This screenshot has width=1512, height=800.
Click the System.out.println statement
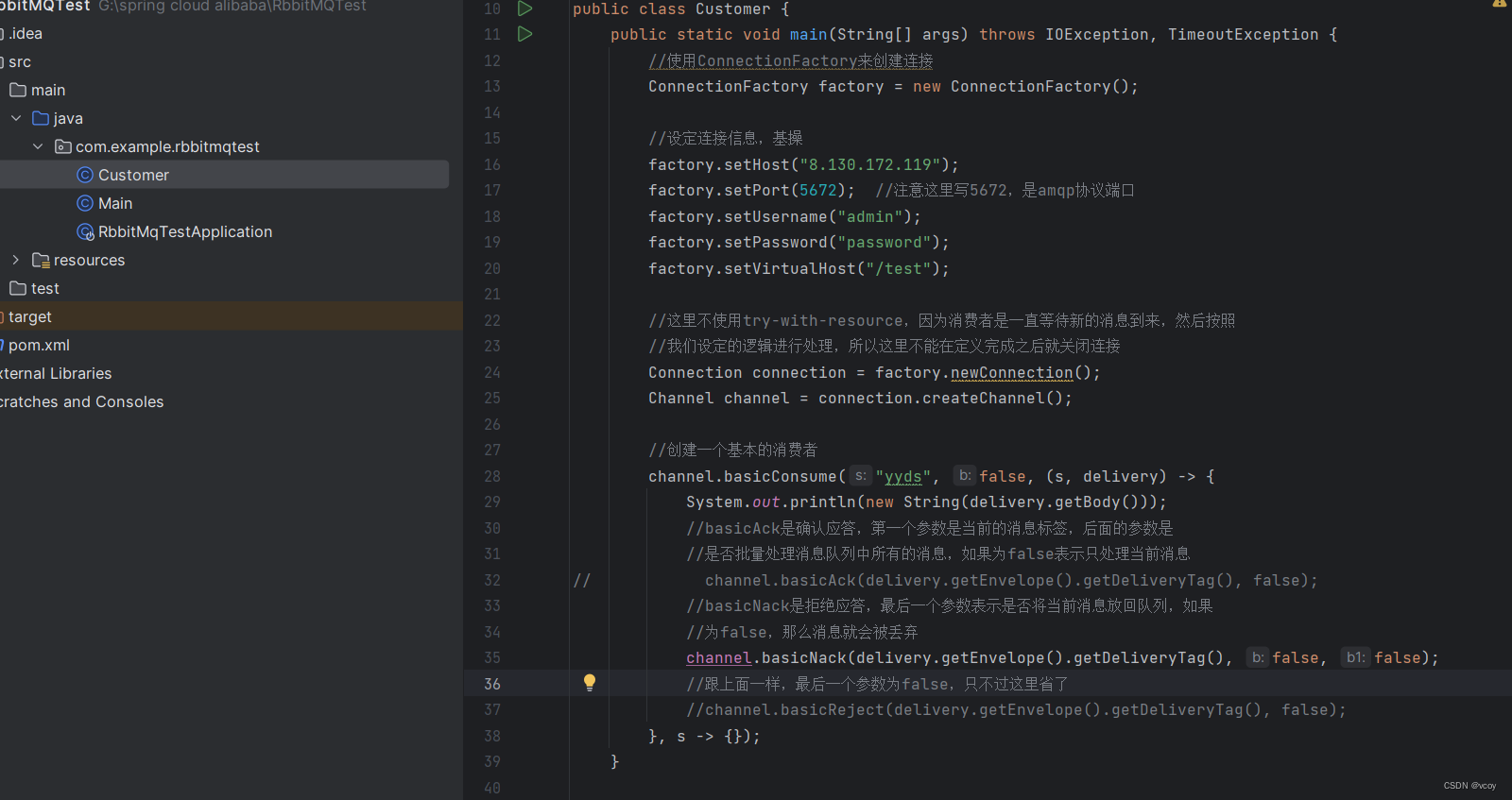[926, 502]
